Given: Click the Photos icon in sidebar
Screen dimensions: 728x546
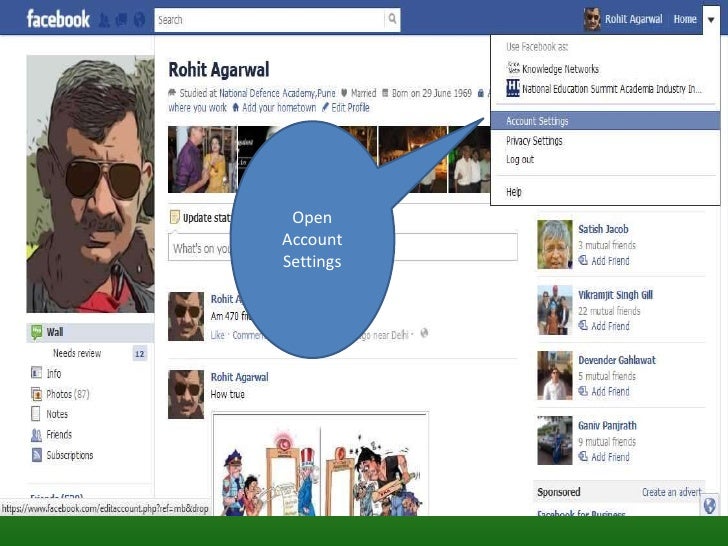Looking at the screenshot, I should (36, 394).
